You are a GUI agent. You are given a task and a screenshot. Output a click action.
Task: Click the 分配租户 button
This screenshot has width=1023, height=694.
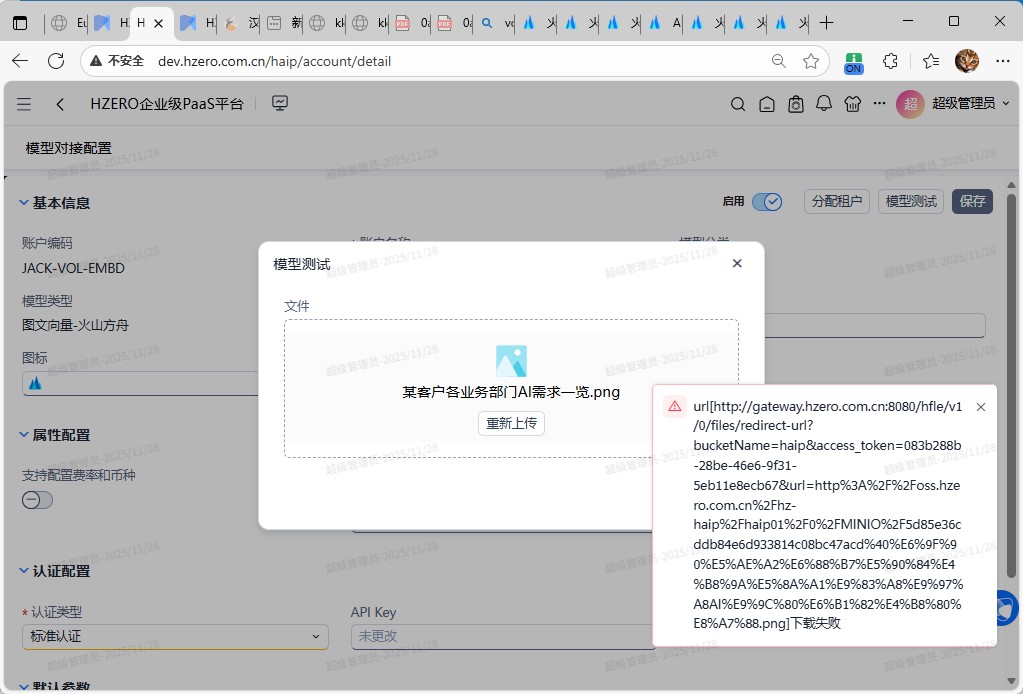point(837,201)
